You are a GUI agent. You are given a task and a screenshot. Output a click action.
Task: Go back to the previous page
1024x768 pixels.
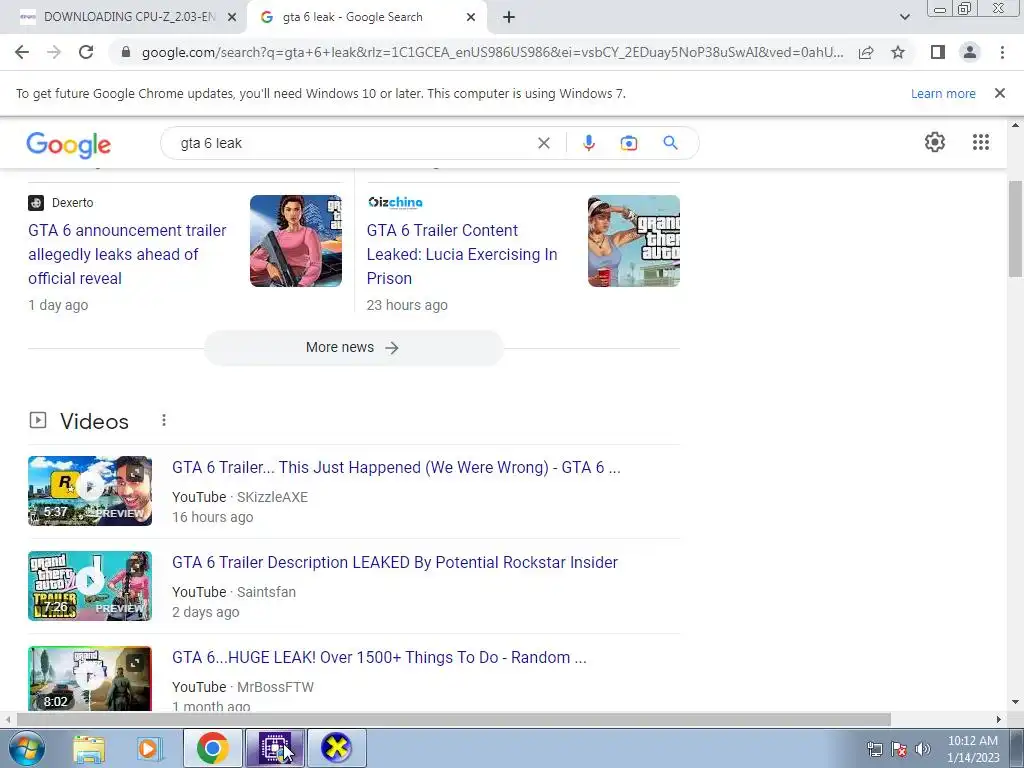(22, 52)
